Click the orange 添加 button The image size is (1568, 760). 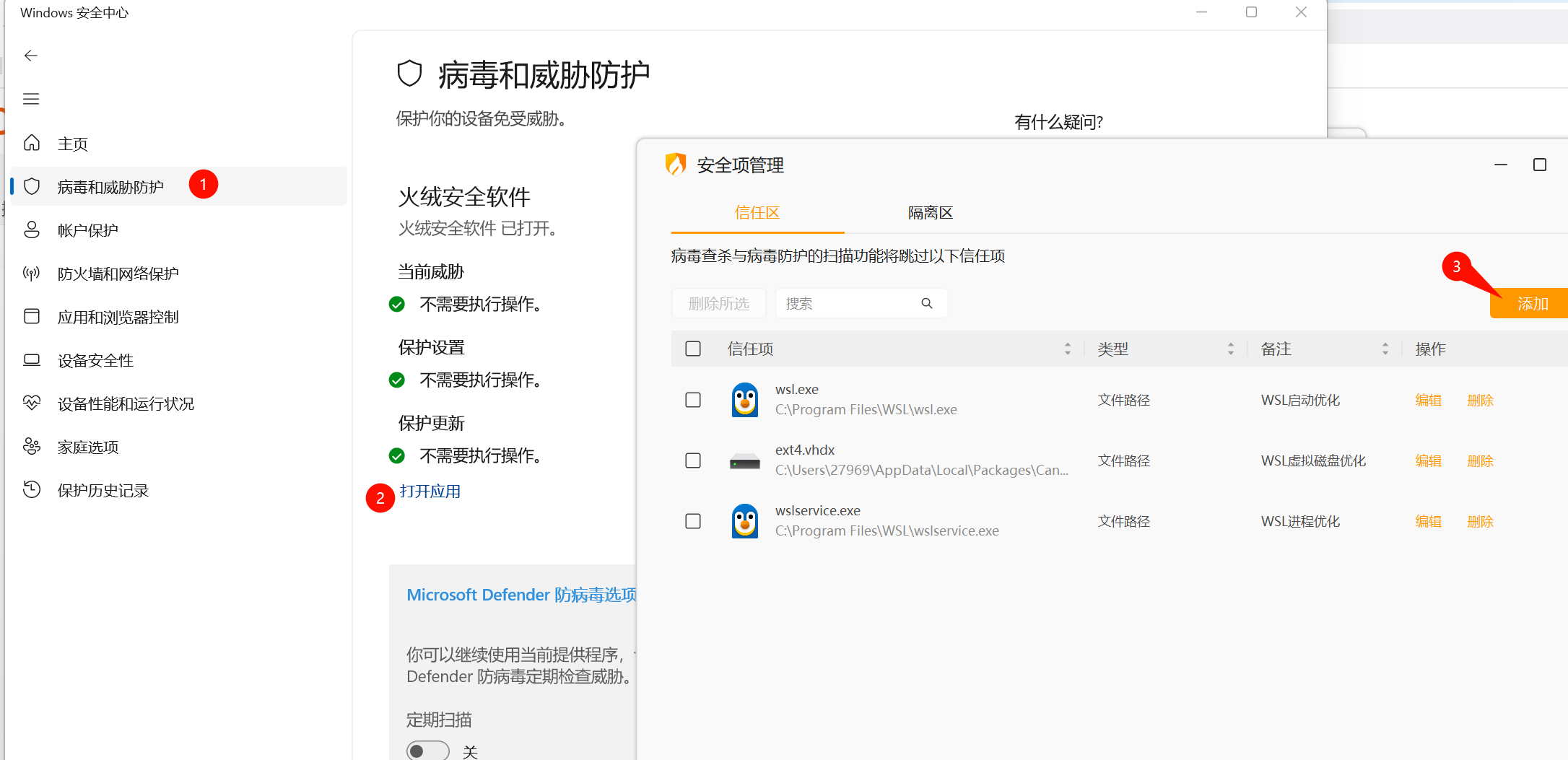click(1529, 303)
